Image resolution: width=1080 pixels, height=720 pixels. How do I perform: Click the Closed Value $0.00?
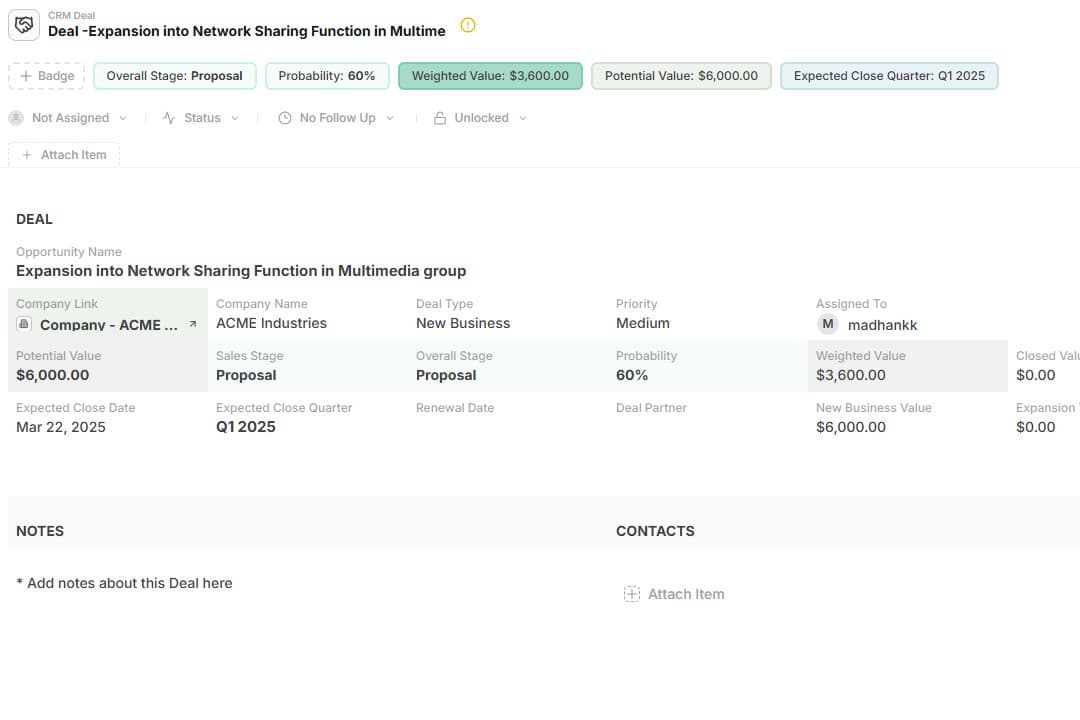1035,375
